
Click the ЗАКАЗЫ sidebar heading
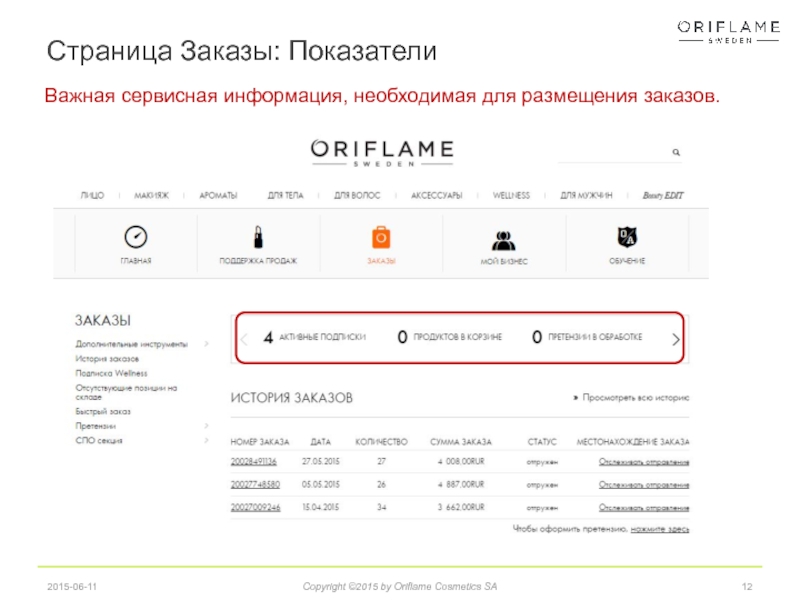pos(103,320)
